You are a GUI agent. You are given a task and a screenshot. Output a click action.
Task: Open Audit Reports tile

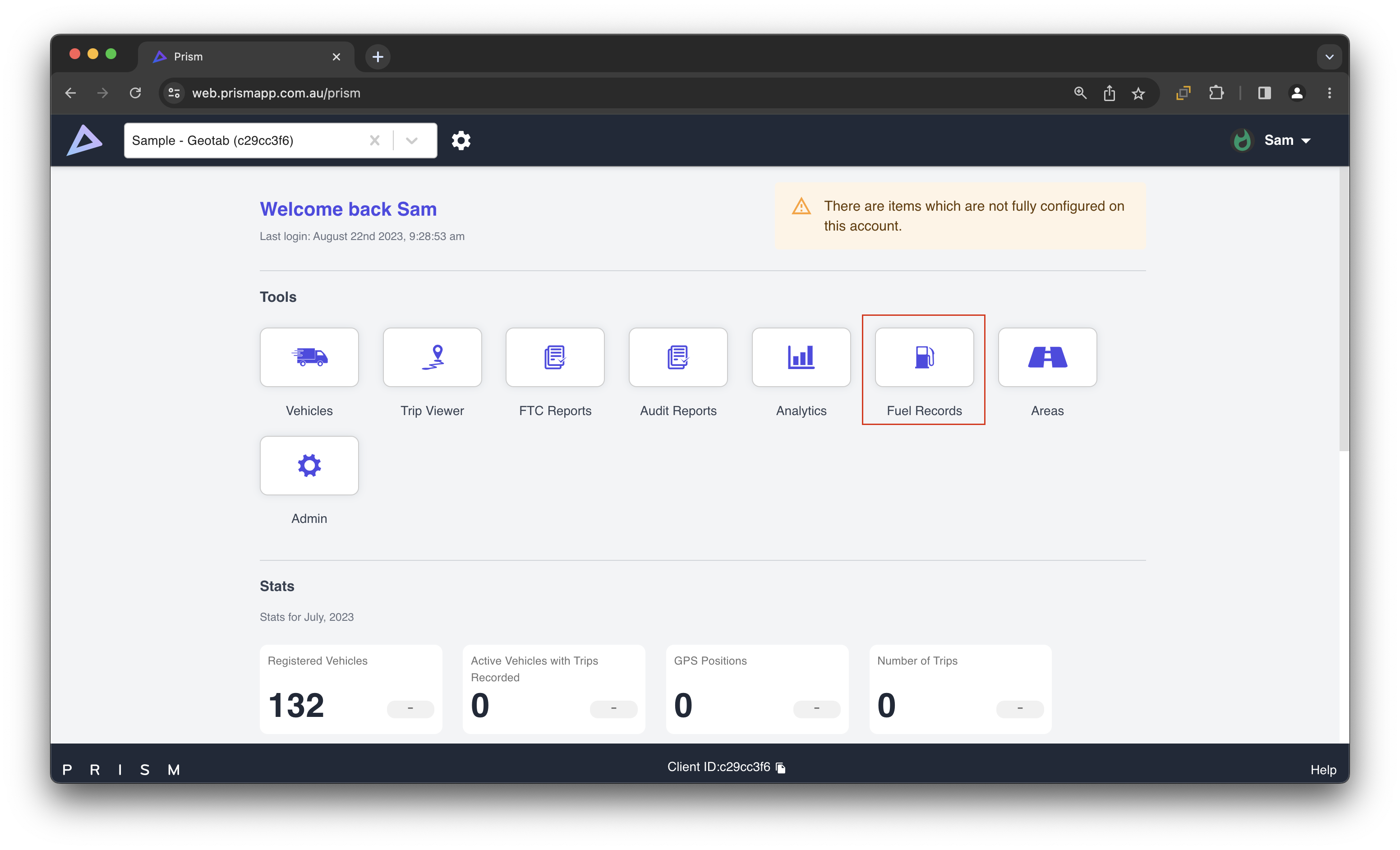click(678, 357)
